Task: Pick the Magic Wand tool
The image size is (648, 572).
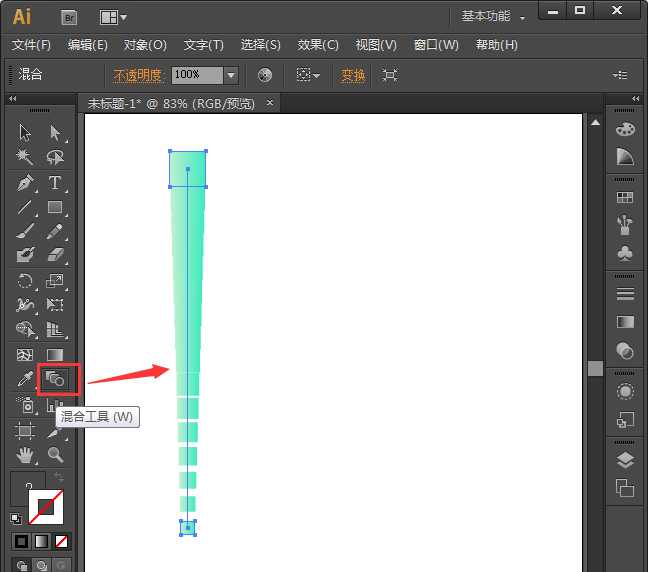Action: tap(25, 157)
